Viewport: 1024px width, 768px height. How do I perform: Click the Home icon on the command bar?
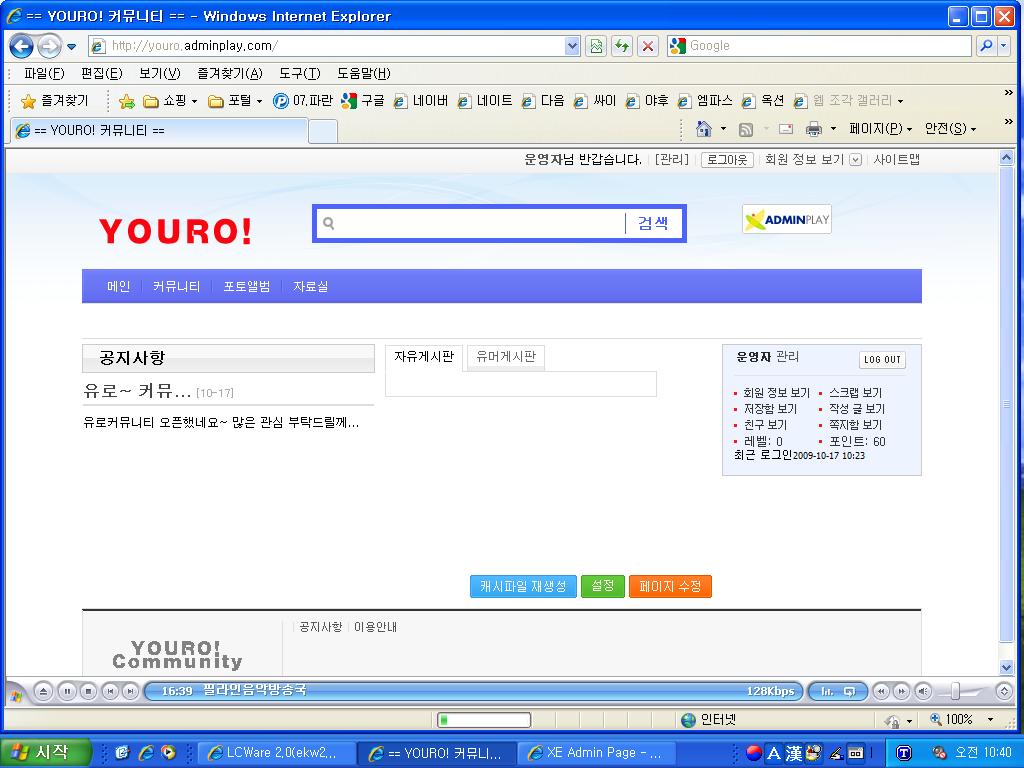(703, 128)
